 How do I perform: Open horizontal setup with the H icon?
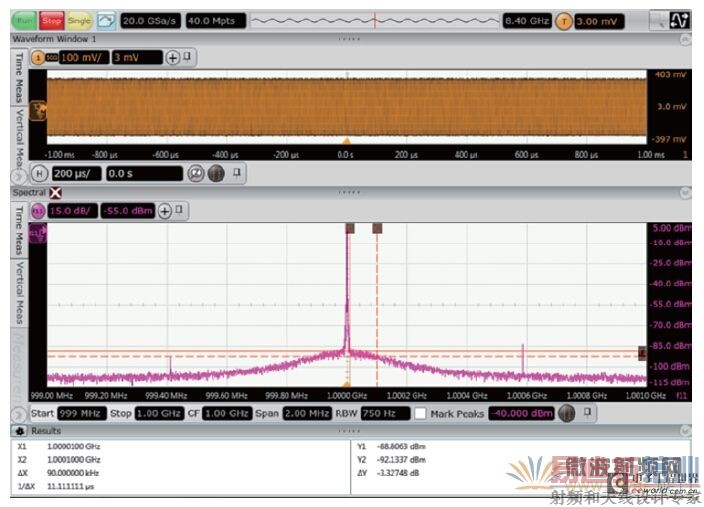pos(39,174)
